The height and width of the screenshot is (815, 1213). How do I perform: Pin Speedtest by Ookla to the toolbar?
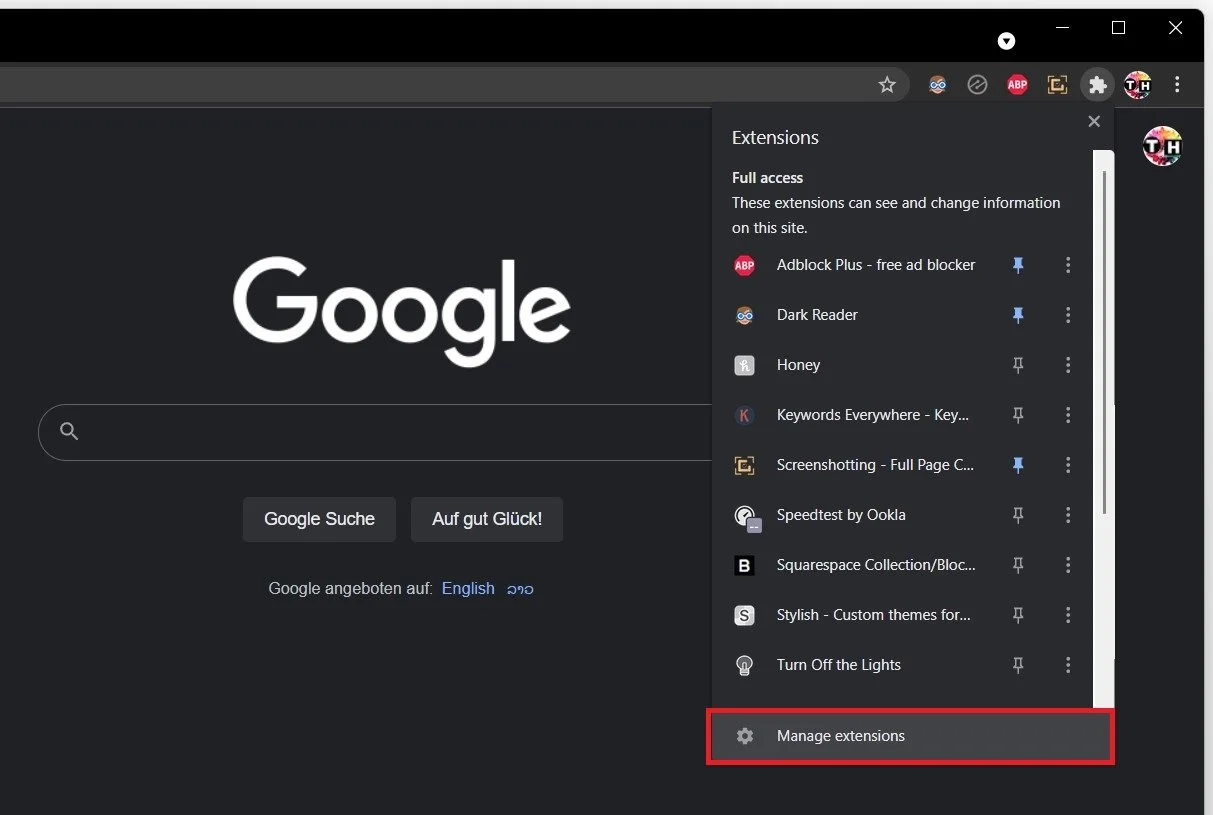pos(1018,515)
